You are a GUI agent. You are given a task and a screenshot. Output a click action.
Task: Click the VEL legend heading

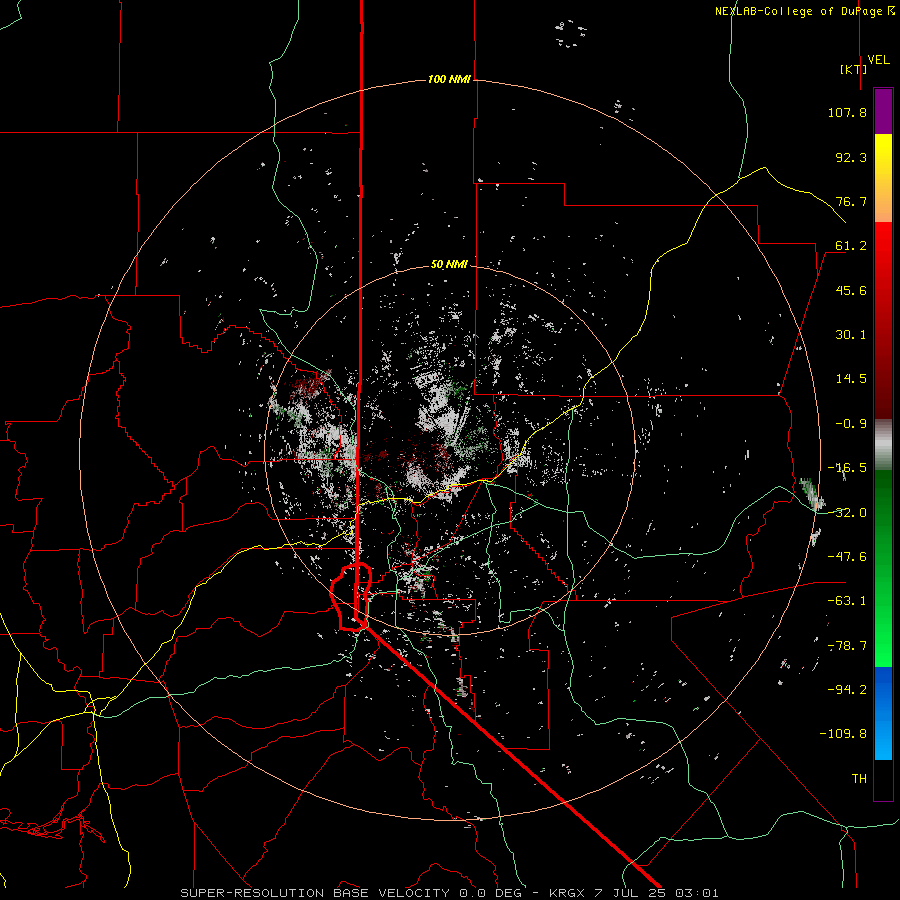(x=878, y=60)
